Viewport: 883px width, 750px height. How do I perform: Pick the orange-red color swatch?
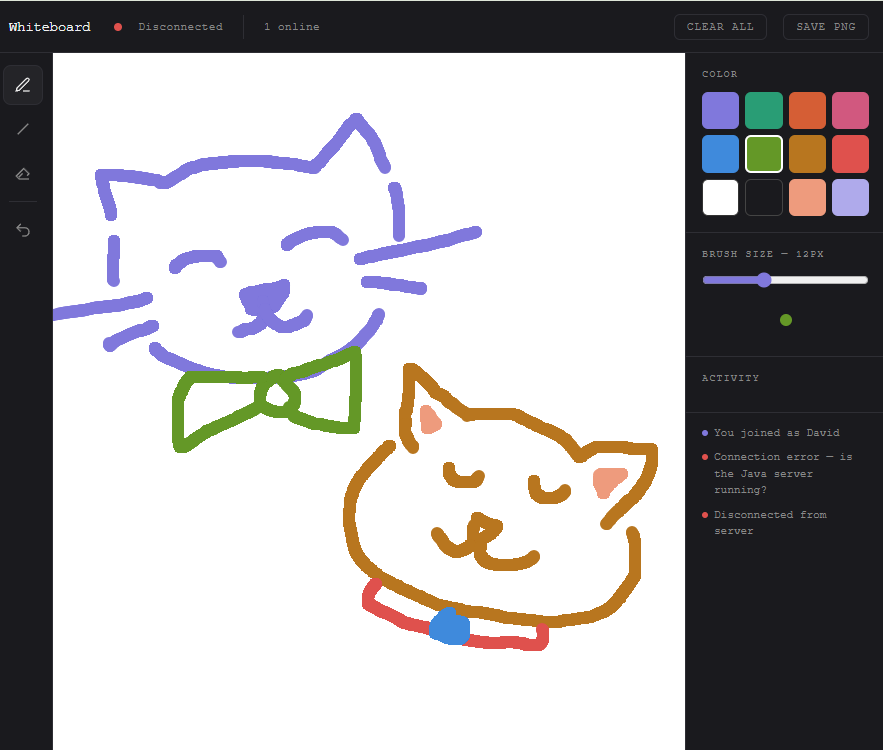click(x=807, y=110)
